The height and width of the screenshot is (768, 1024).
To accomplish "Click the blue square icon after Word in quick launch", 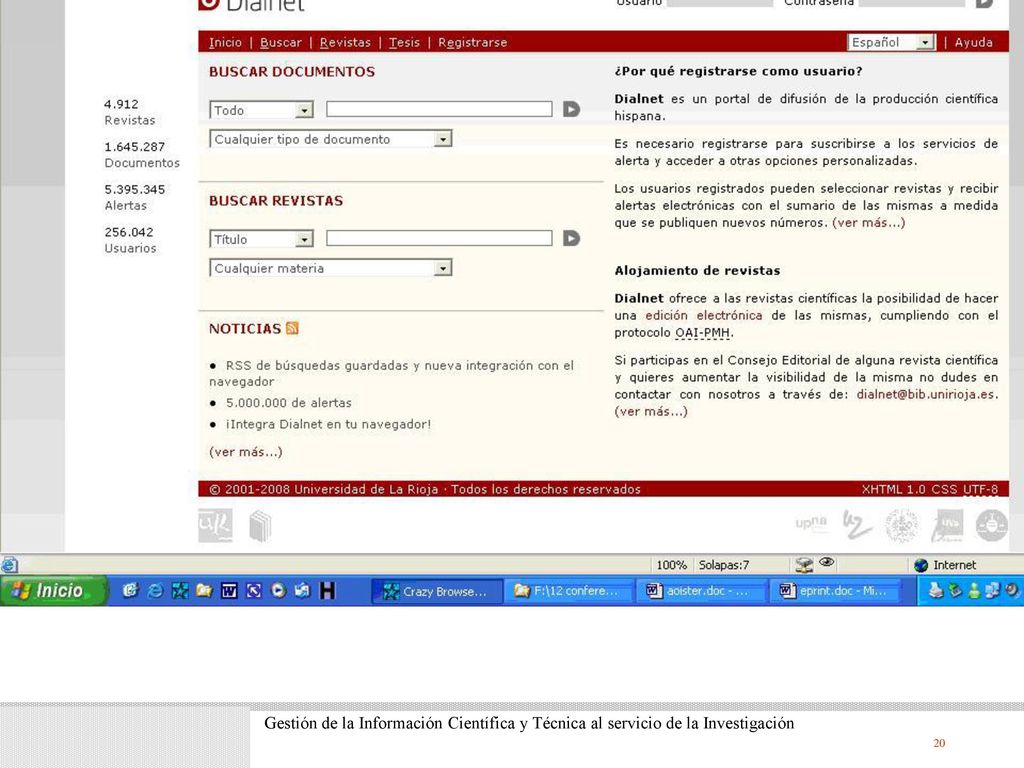I will click(x=253, y=590).
